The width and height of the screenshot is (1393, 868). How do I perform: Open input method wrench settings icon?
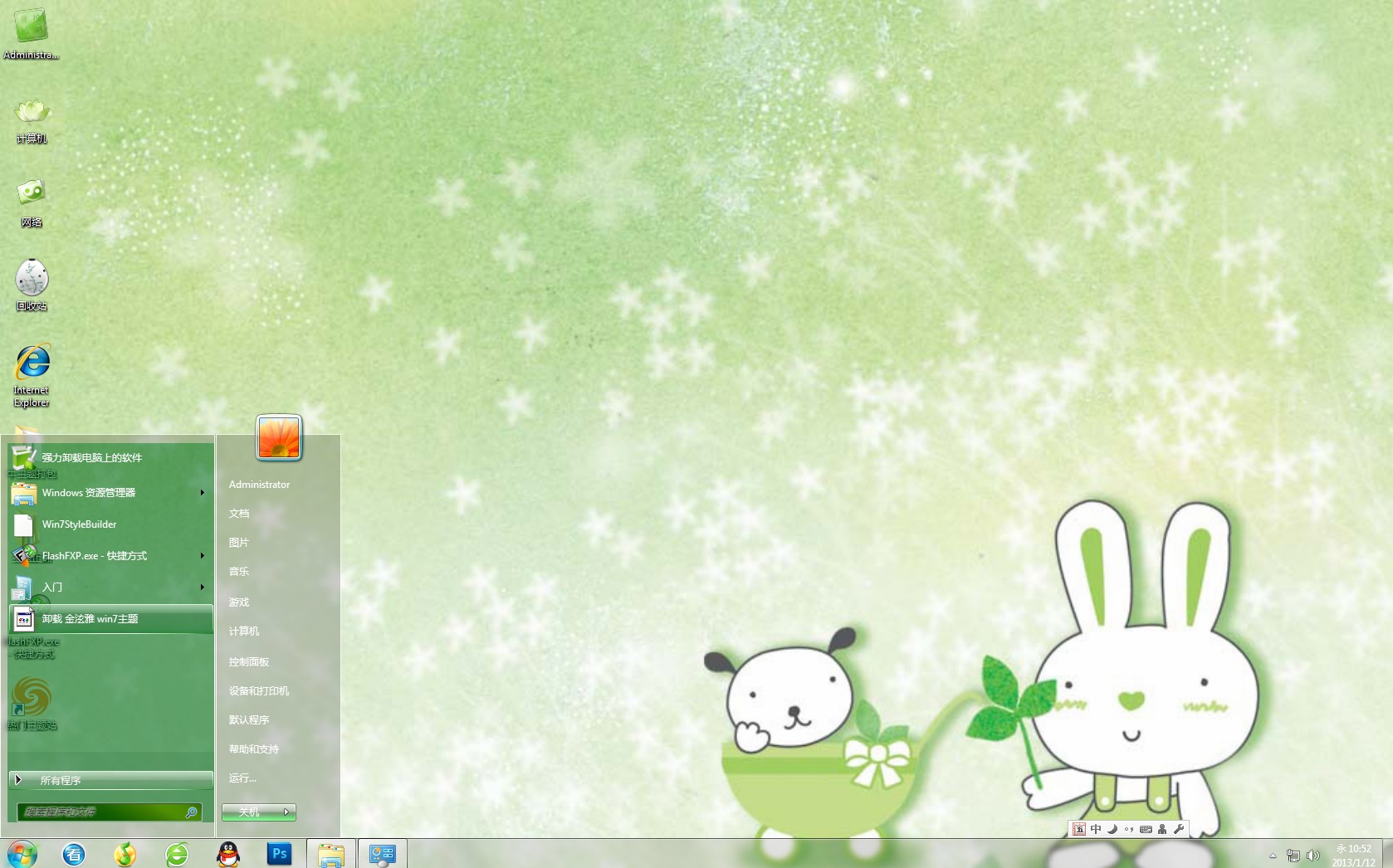click(1179, 829)
